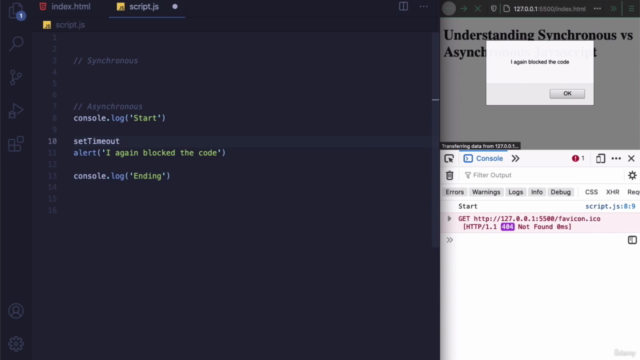Expand the favicon.ico GET request entry
640x360 pixels.
coord(449,219)
